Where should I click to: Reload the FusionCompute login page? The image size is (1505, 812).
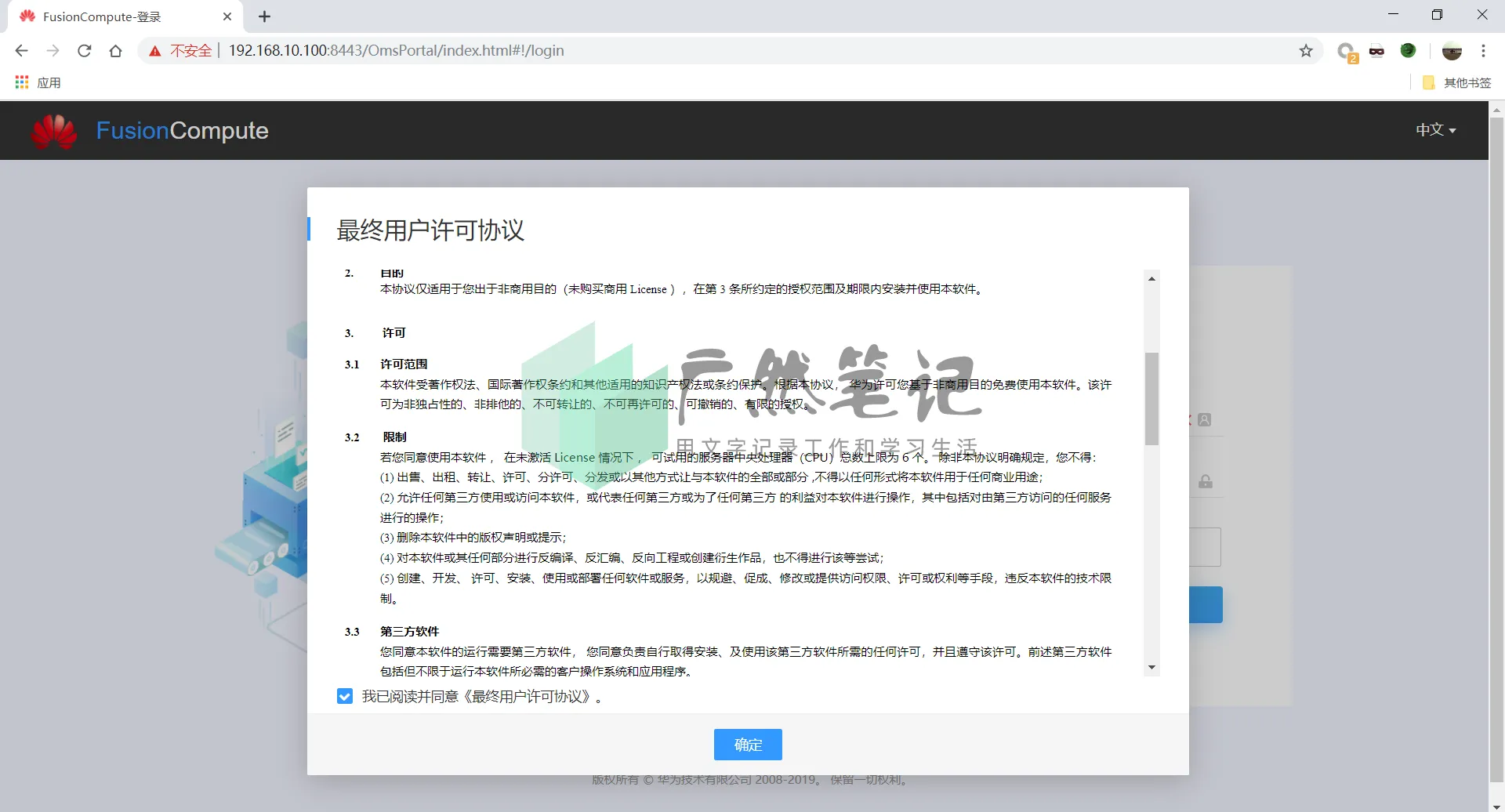(x=84, y=51)
